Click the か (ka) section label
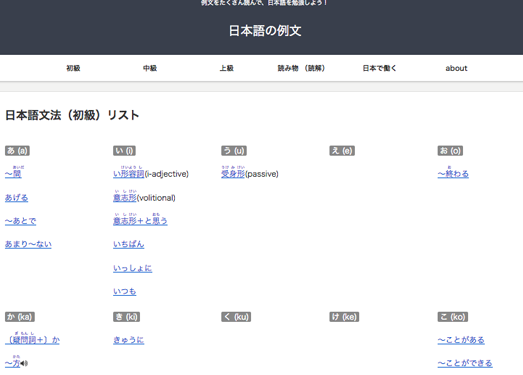This screenshot has width=523, height=375. [x=20, y=317]
